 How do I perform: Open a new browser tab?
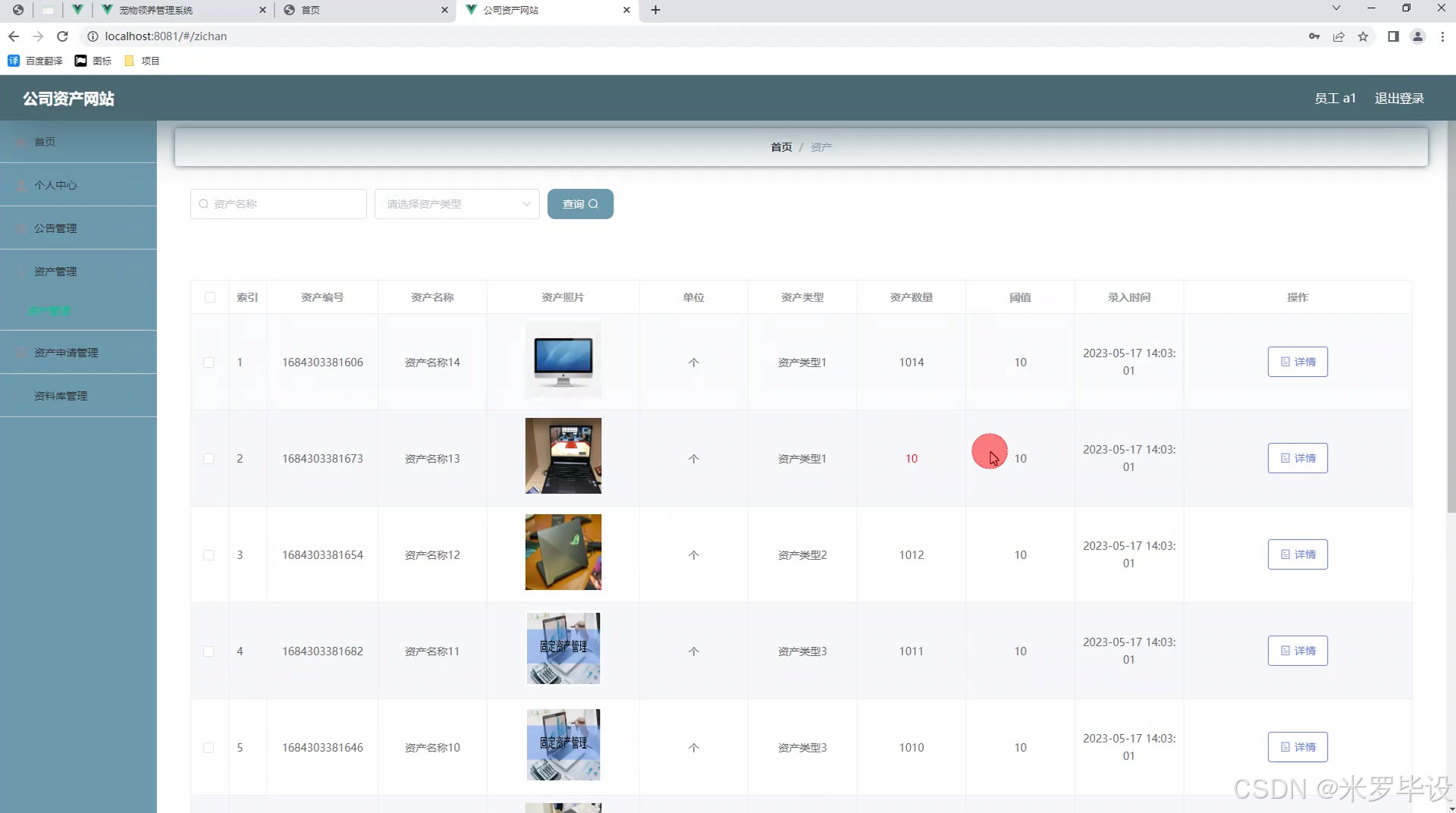coord(656,10)
